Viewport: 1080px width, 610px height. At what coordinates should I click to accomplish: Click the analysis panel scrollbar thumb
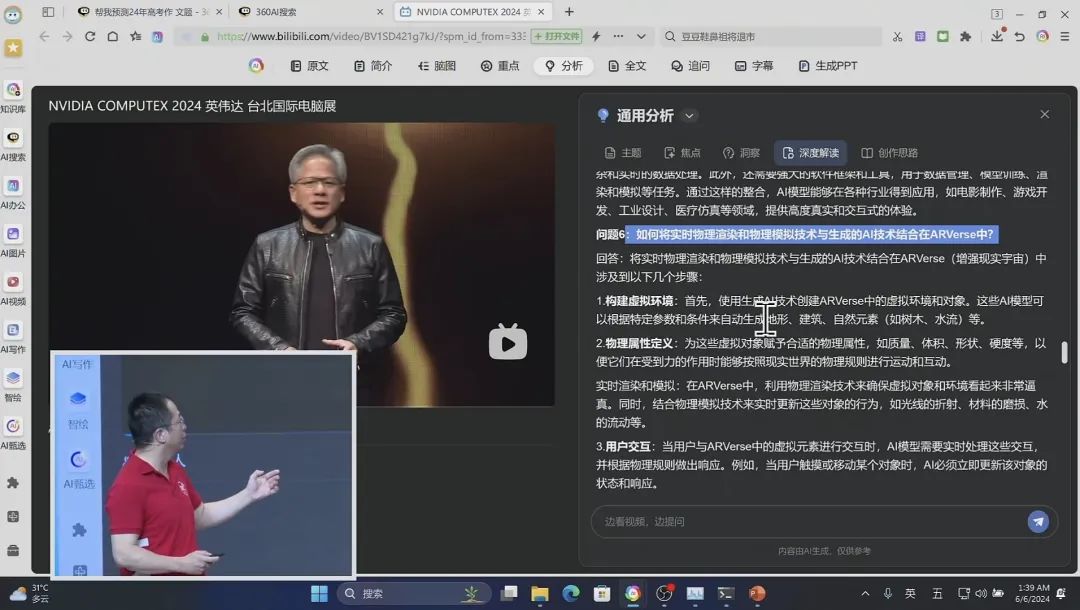tap(1064, 353)
